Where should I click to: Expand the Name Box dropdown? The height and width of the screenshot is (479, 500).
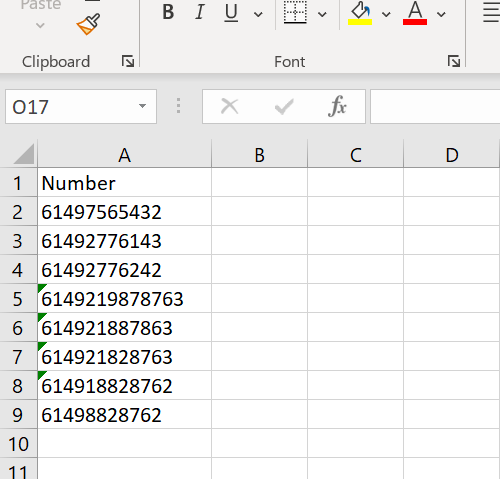click(142, 106)
